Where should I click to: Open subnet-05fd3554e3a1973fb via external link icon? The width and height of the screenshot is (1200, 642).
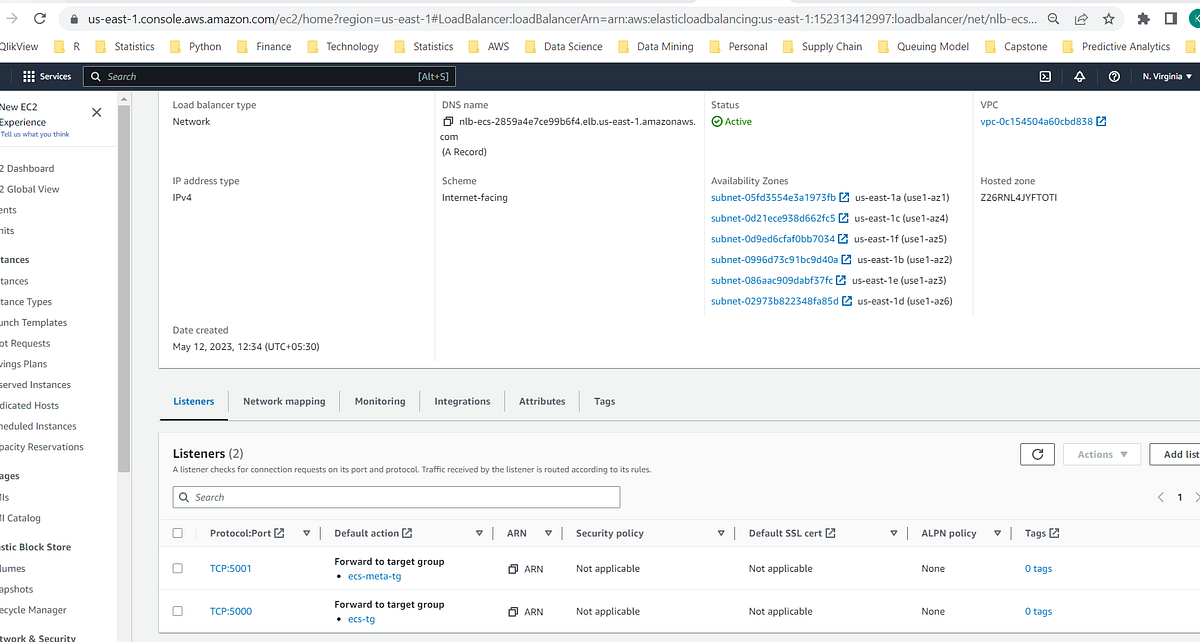point(843,197)
